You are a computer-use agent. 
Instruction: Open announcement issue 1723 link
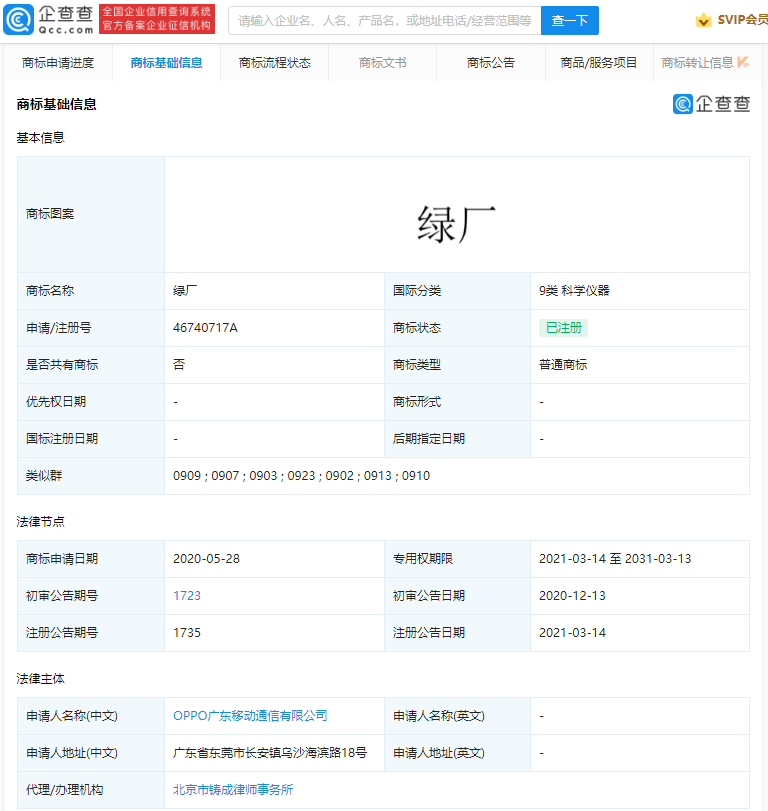[187, 595]
